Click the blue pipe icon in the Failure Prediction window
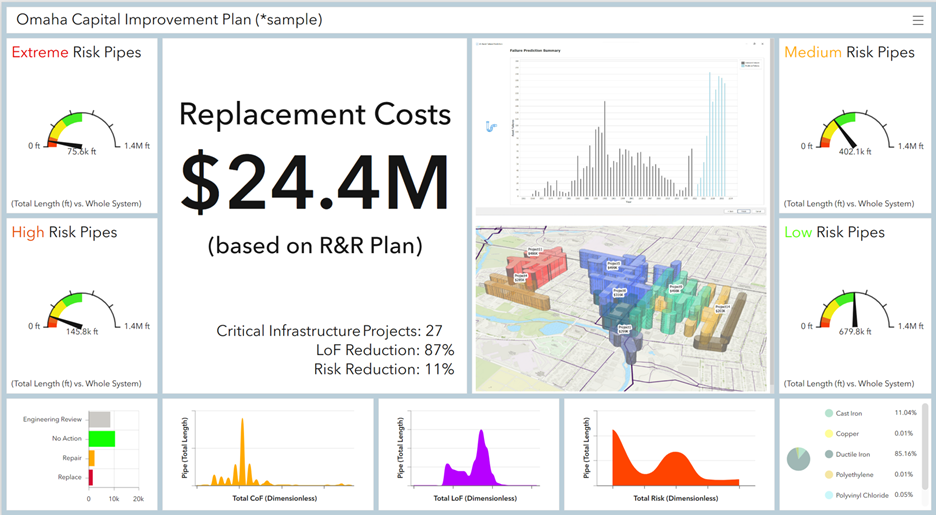This screenshot has height=515, width=936. pos(489,127)
